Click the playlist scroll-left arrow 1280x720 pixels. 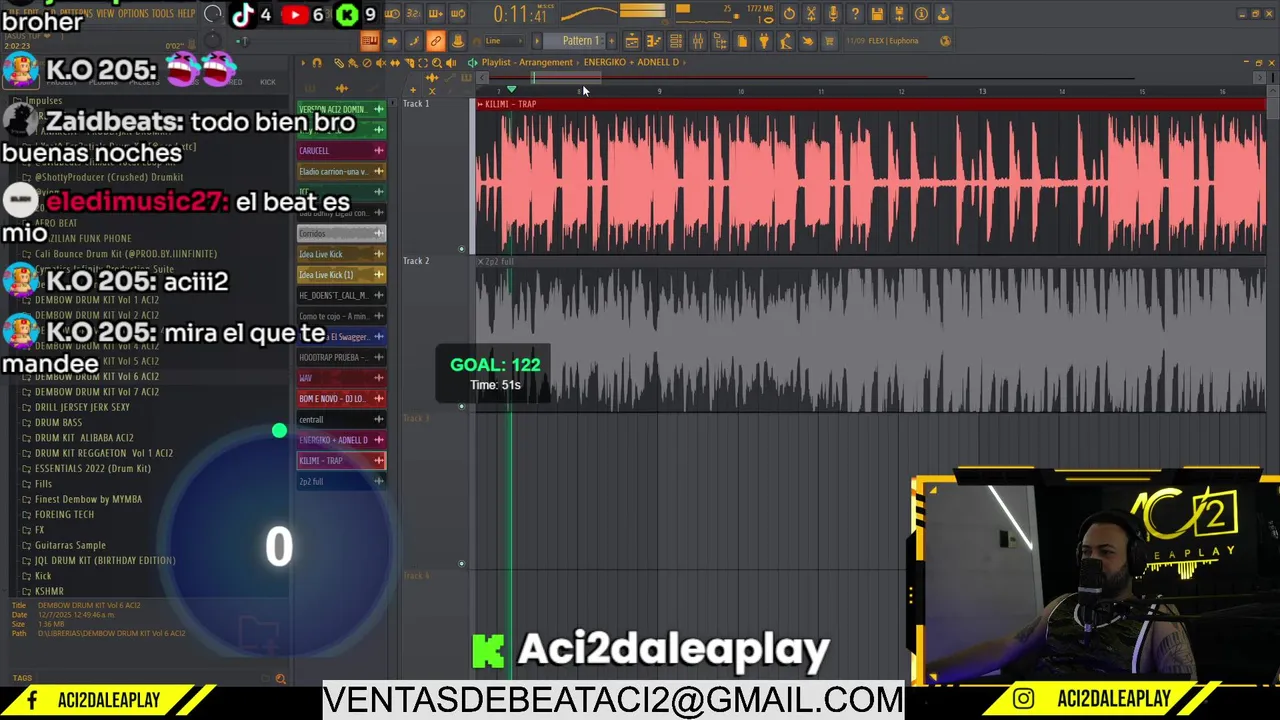[481, 77]
